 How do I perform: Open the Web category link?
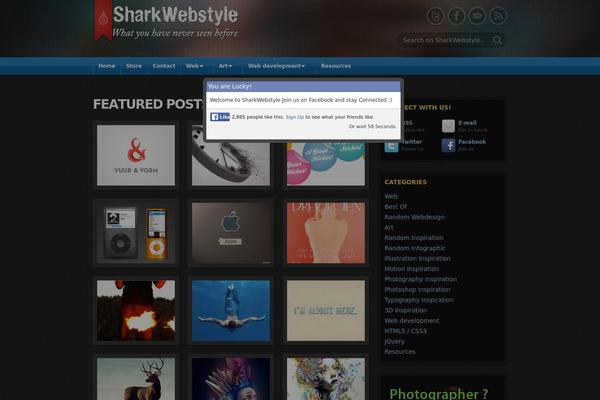391,196
